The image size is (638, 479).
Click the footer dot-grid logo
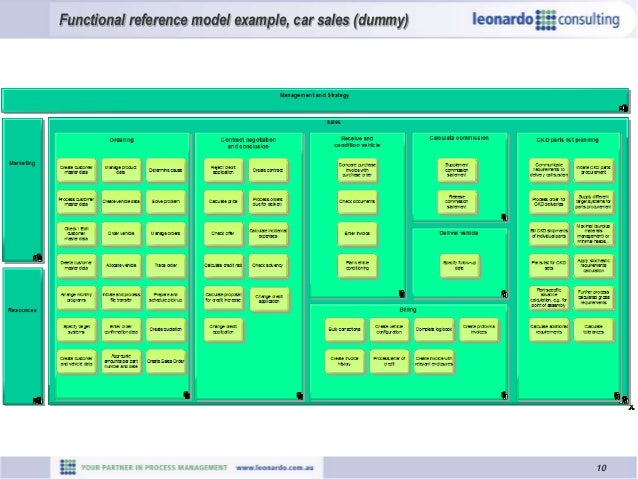tap(68, 467)
